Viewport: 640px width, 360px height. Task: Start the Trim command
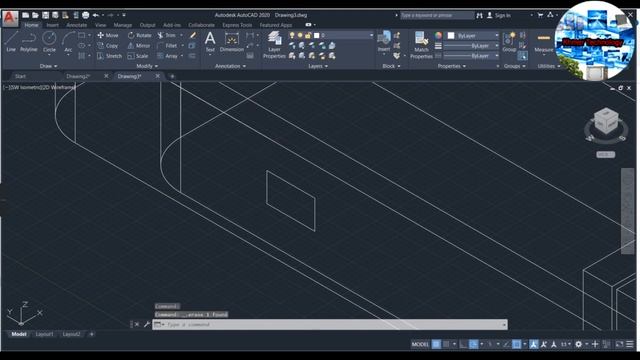tap(167, 35)
